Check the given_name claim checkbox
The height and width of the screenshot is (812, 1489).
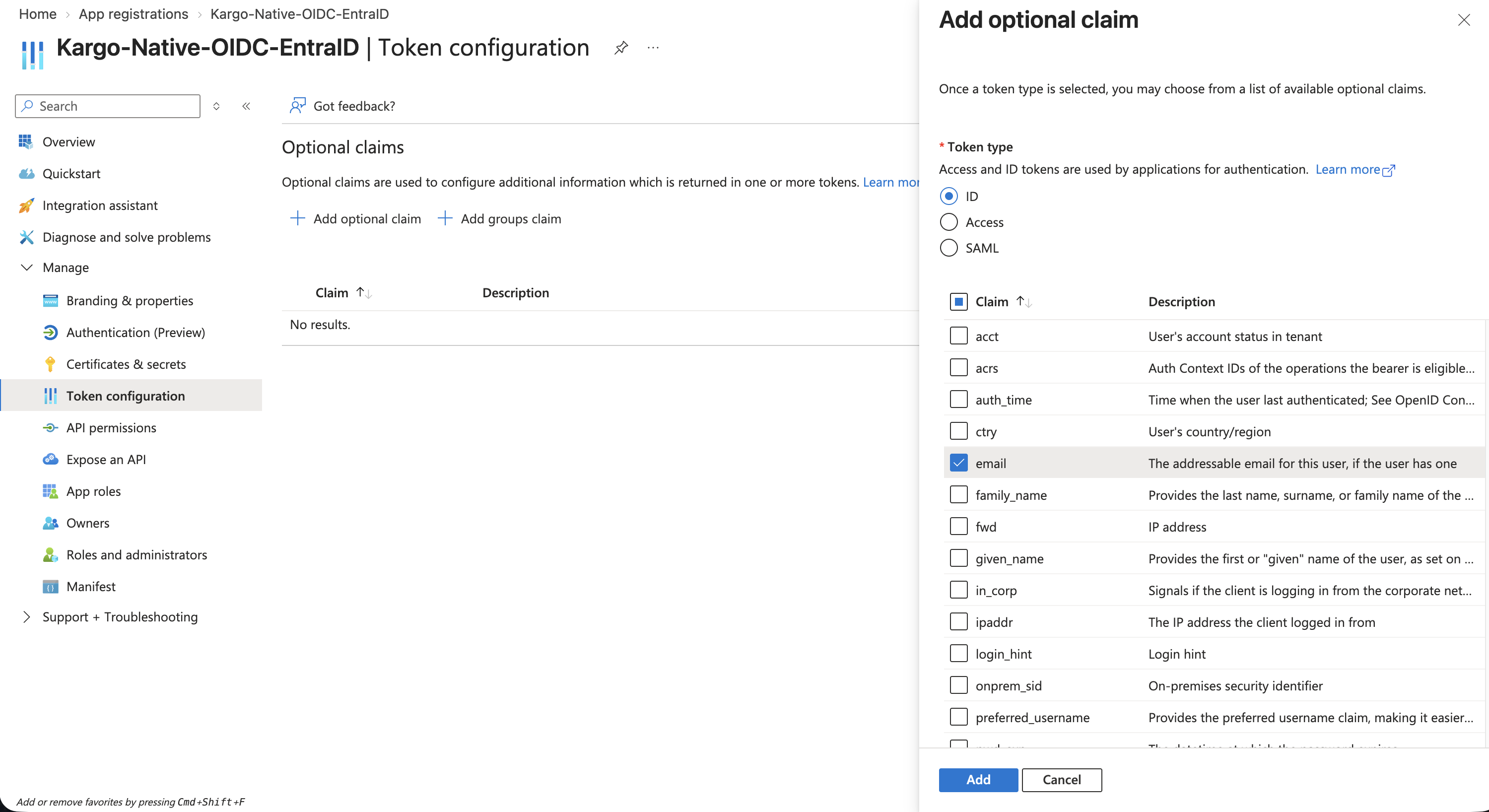(x=958, y=558)
